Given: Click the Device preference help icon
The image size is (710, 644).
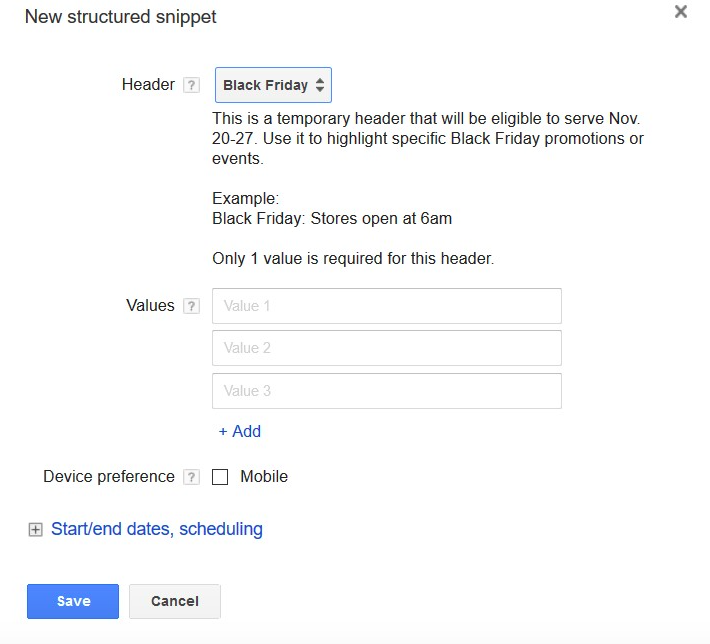Looking at the screenshot, I should pos(191,477).
